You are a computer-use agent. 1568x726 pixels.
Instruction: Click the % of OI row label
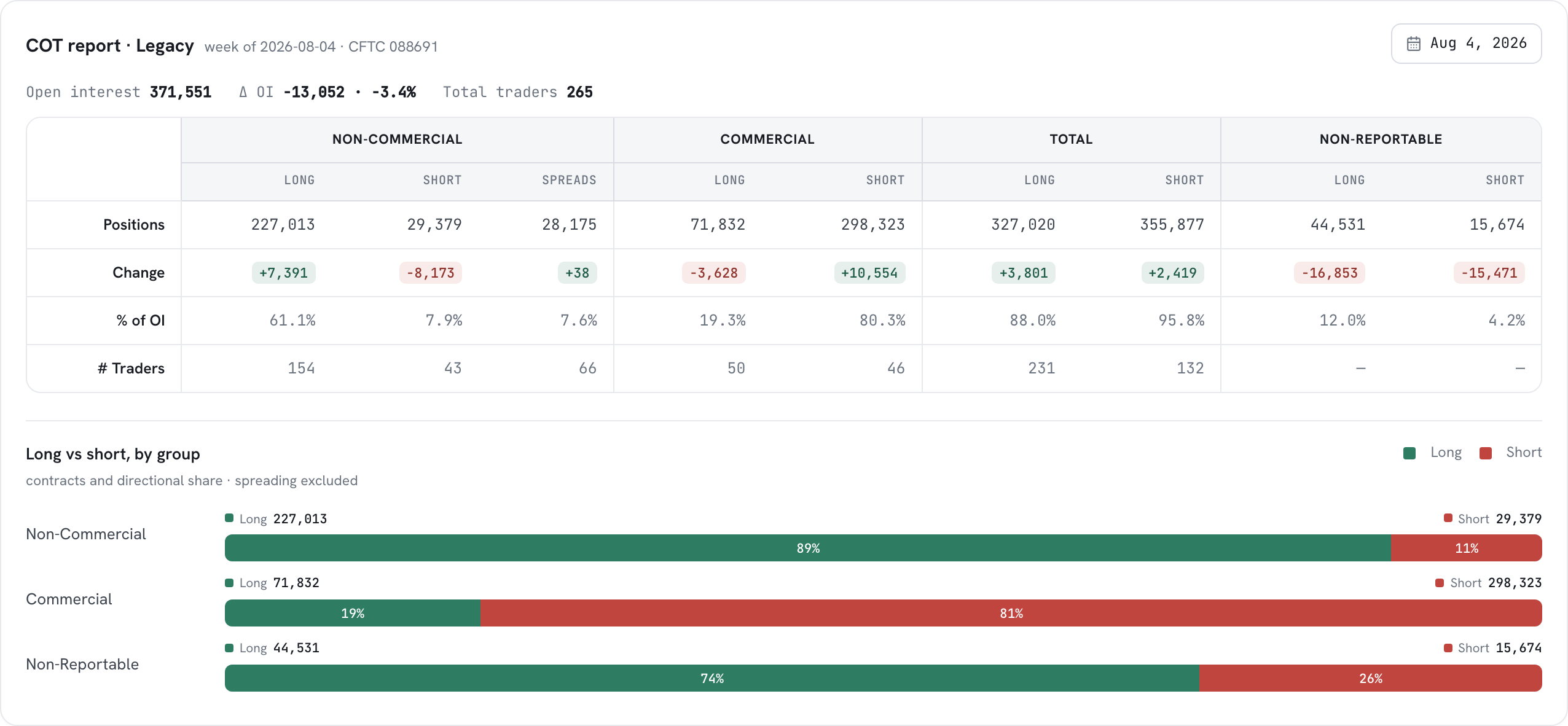click(141, 321)
